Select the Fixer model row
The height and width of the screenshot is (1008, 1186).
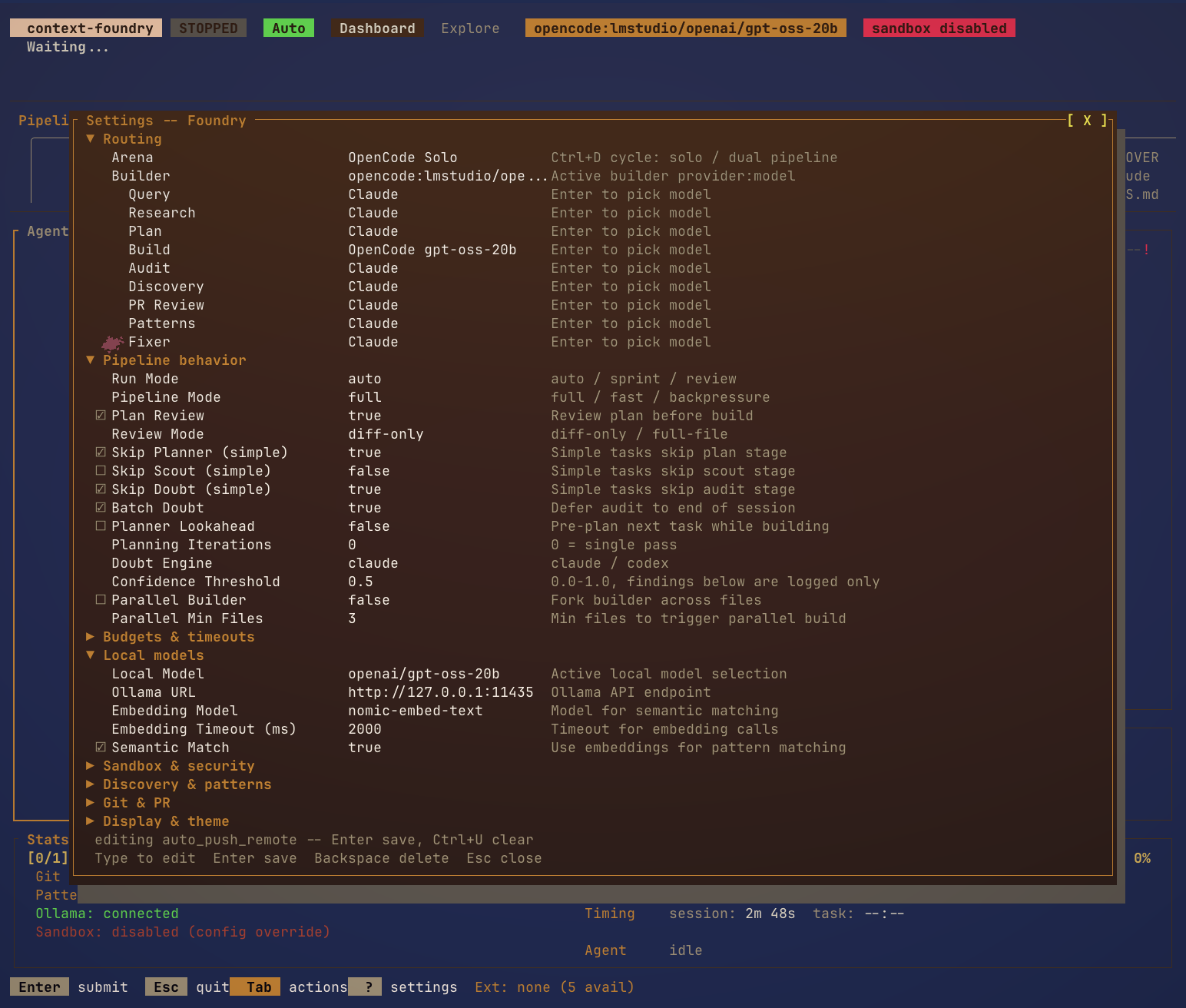[591, 342]
